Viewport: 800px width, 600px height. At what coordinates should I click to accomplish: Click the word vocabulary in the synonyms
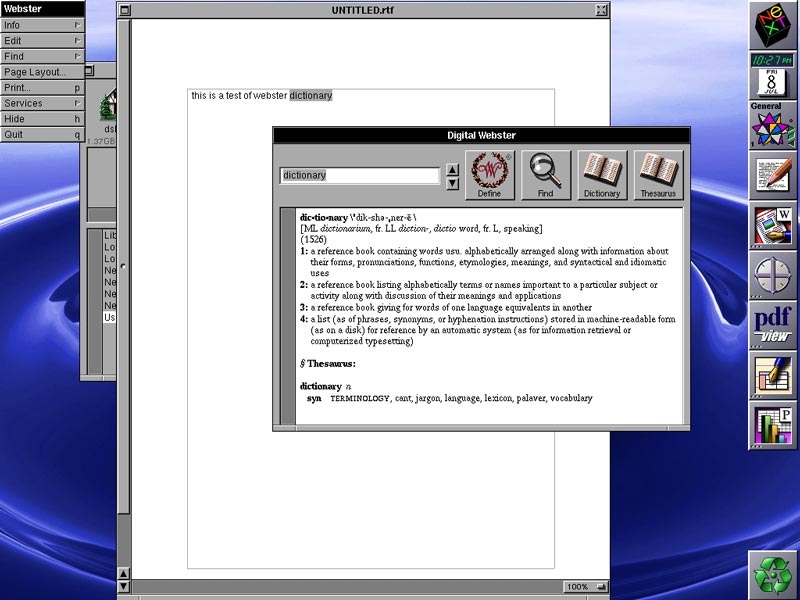coord(571,398)
